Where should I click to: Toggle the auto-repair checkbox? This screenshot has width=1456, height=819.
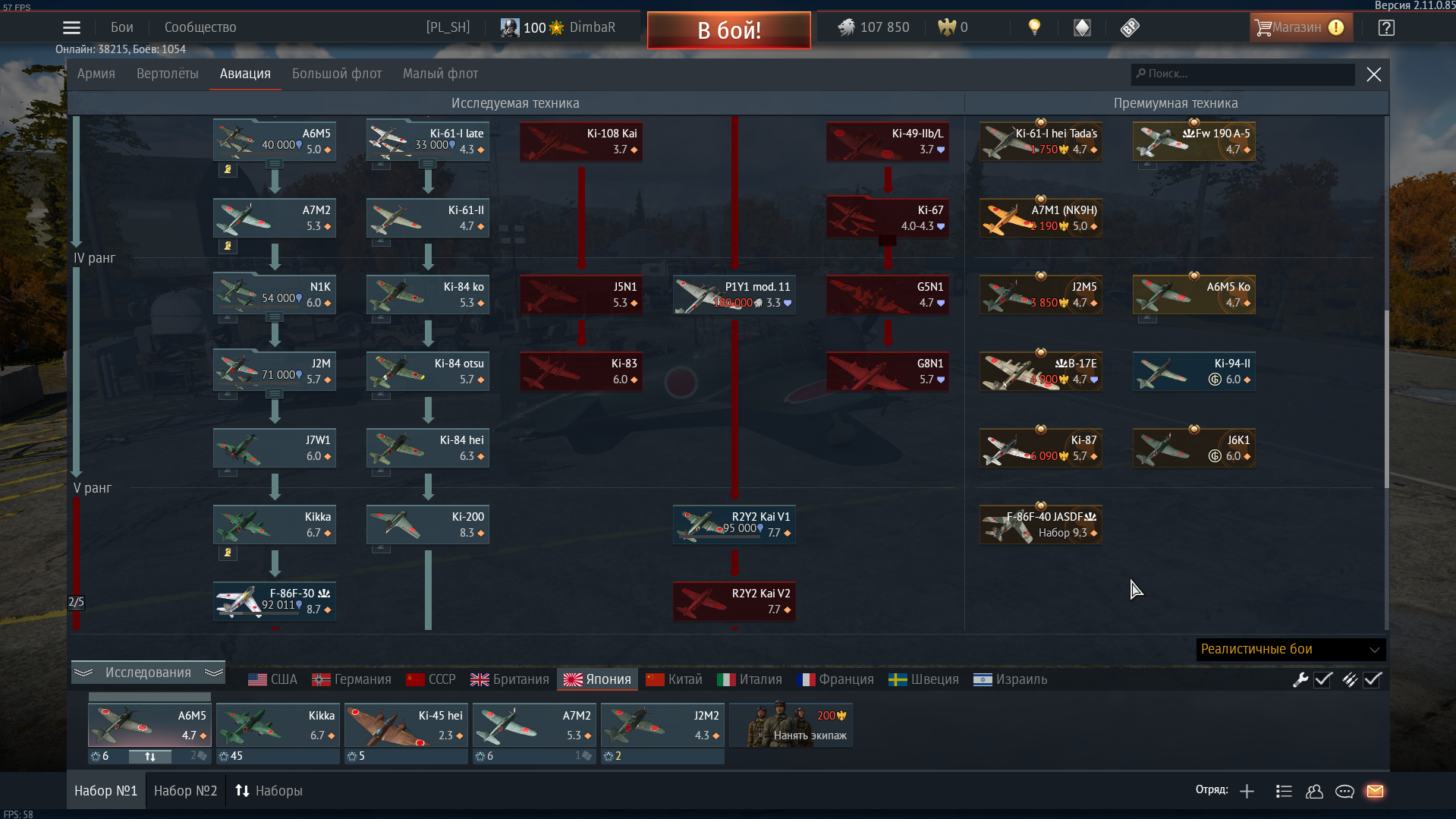(x=1323, y=680)
